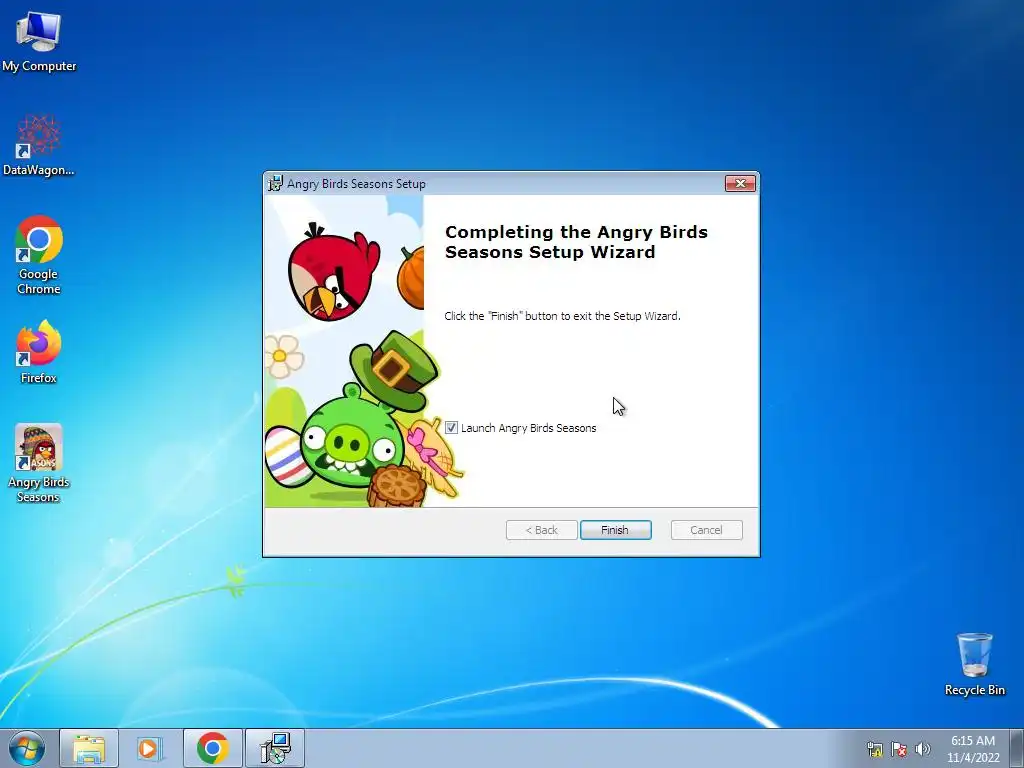Click the setup dialog title bar icon
The width and height of the screenshot is (1024, 768).
pyautogui.click(x=276, y=184)
